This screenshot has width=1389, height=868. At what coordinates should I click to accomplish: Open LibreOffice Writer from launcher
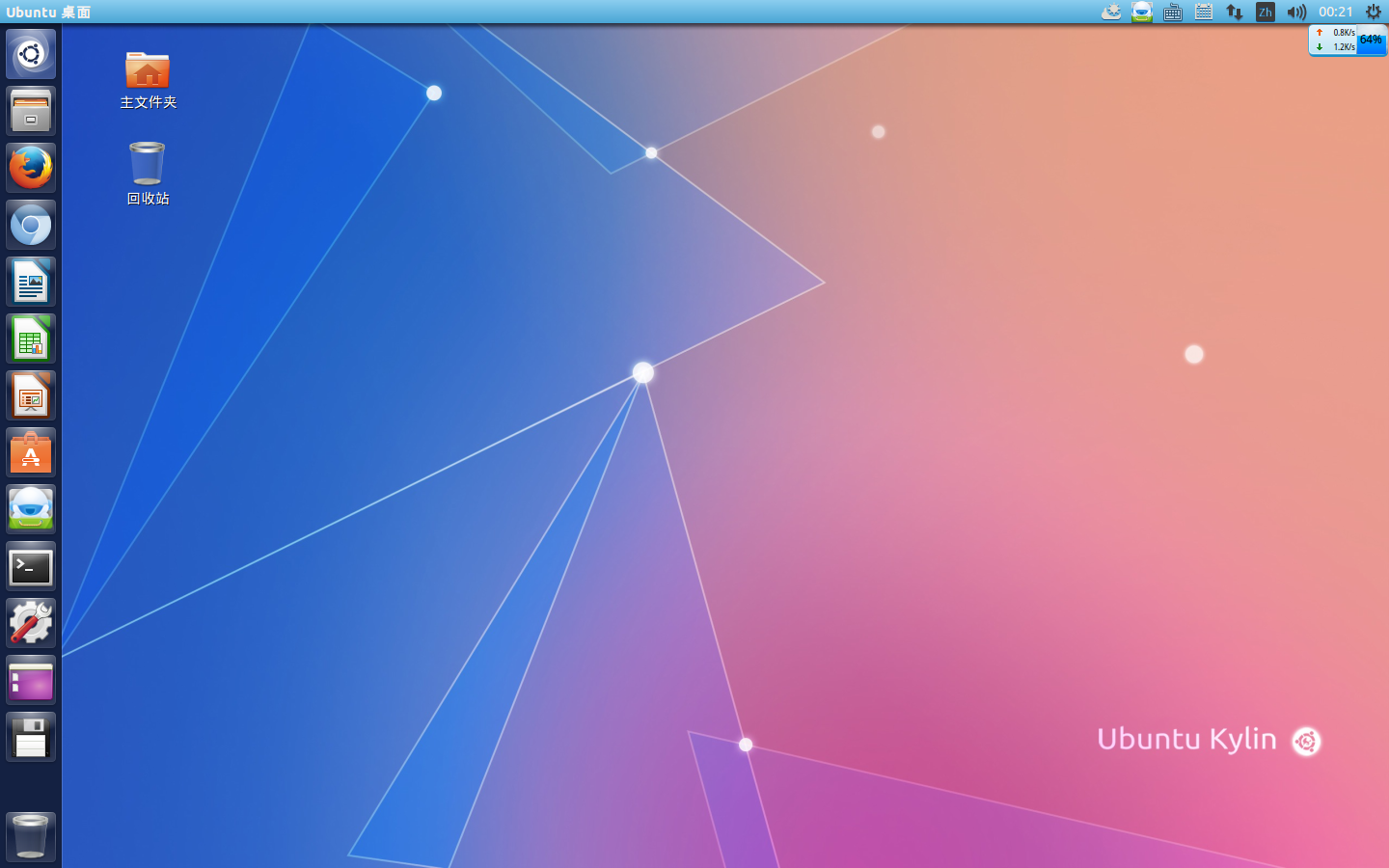(x=31, y=282)
